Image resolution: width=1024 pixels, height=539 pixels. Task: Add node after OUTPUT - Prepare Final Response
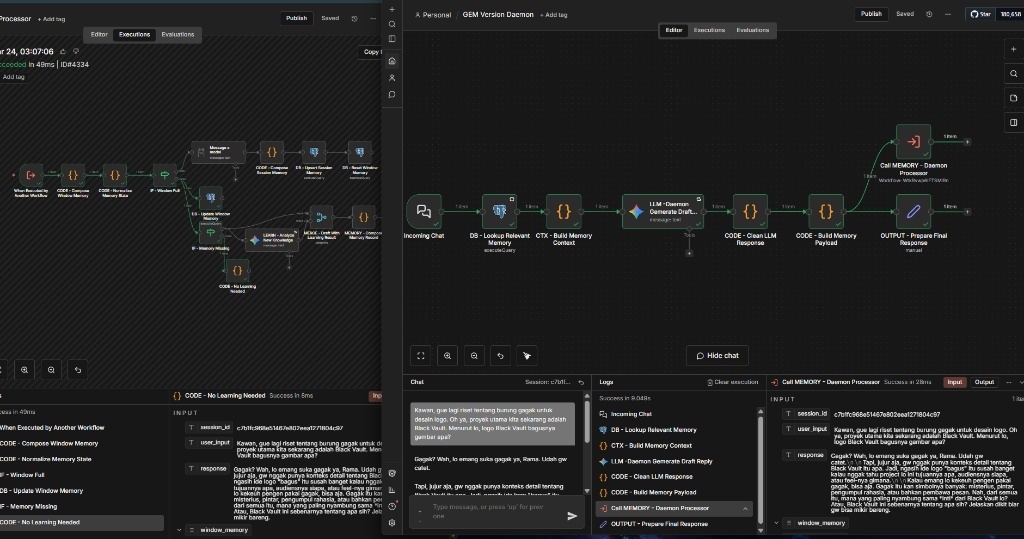967,212
